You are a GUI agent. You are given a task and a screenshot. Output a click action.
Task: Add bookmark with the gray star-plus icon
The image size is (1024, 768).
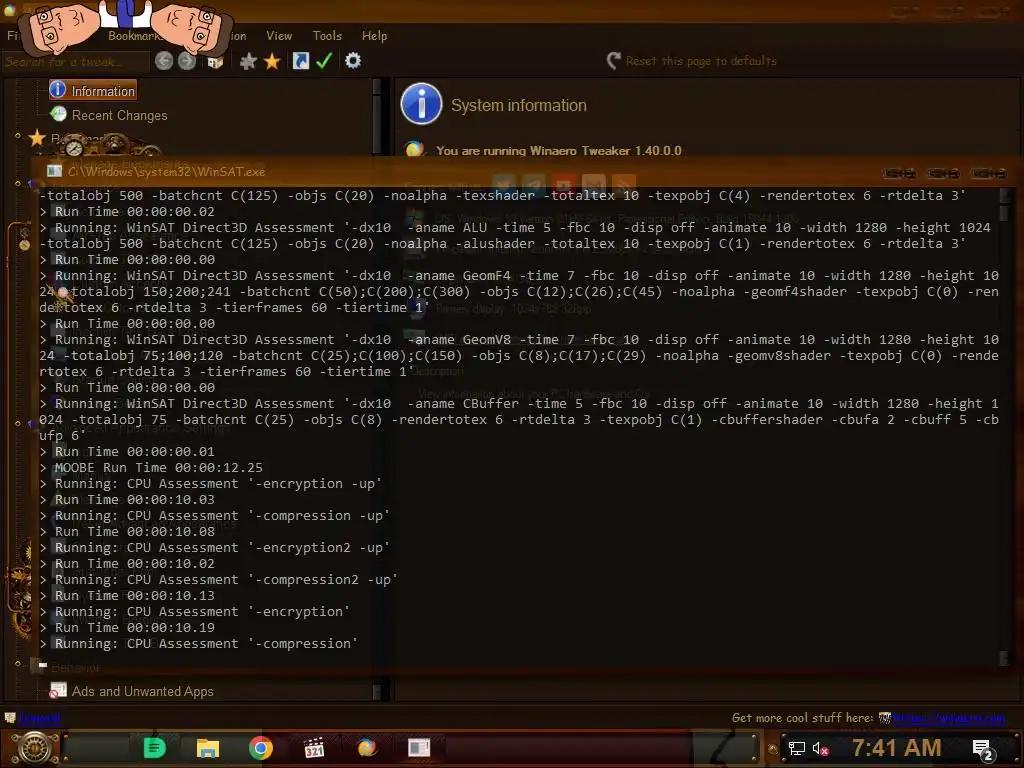[x=248, y=61]
